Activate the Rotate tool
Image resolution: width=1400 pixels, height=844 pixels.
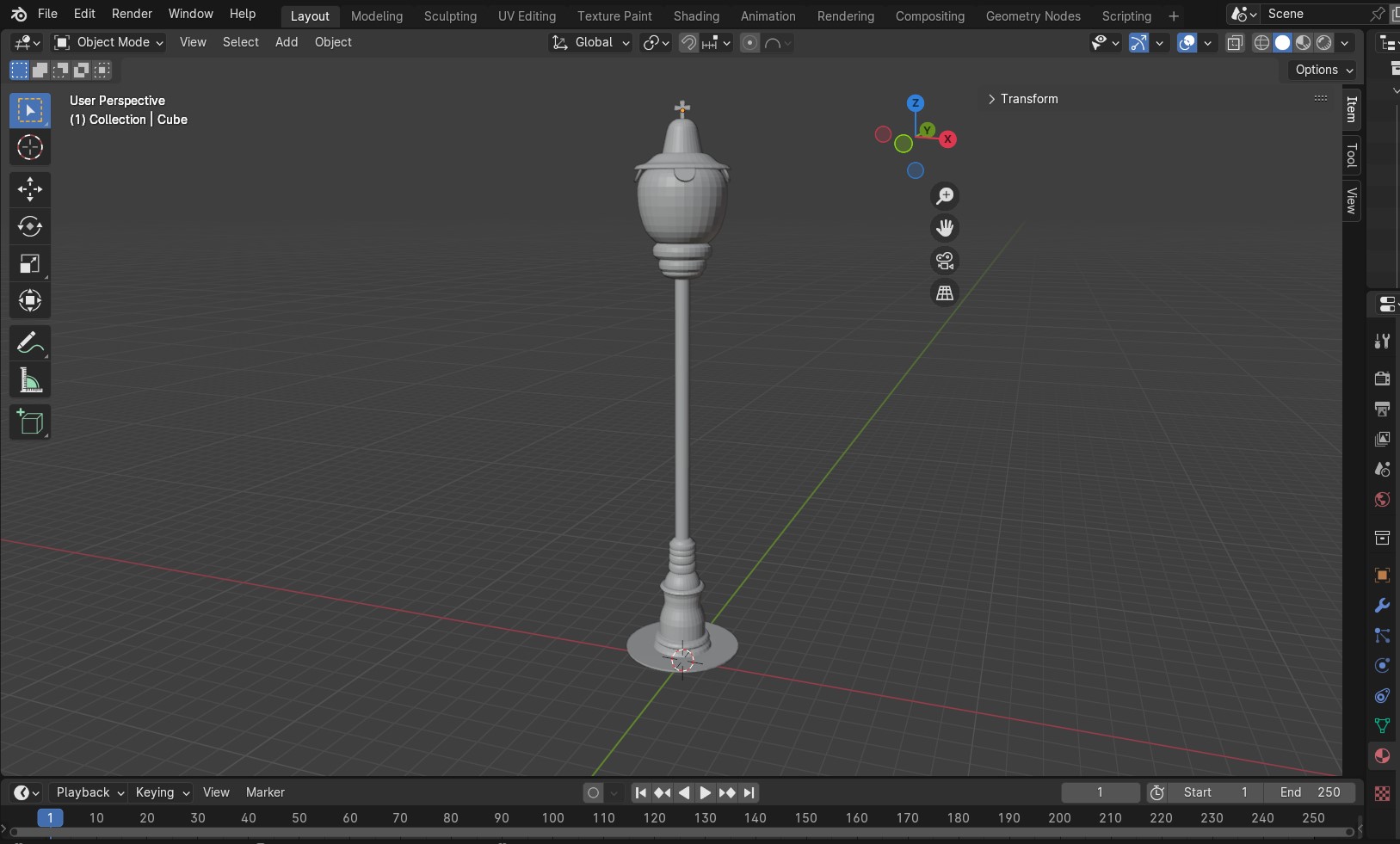[x=30, y=226]
